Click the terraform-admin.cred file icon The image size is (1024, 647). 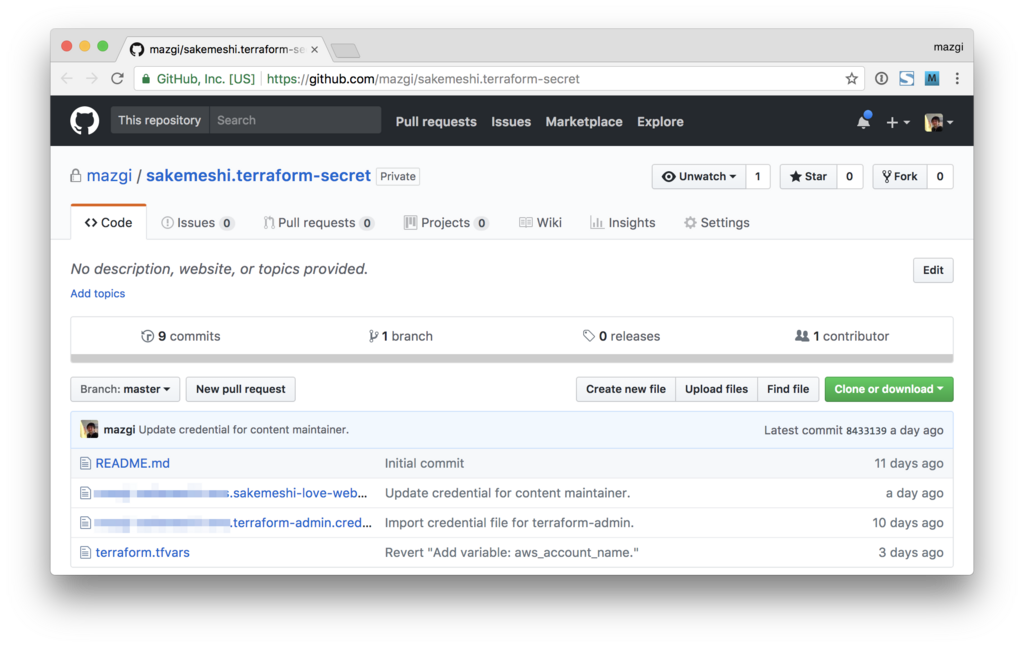click(85, 523)
